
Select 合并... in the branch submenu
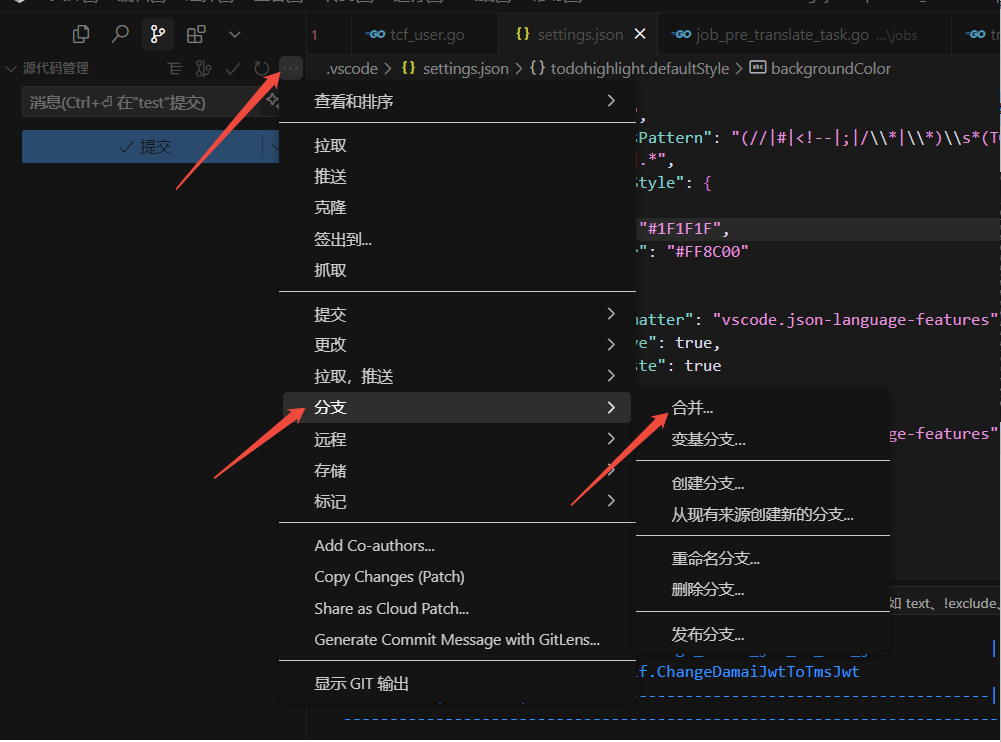(762, 407)
